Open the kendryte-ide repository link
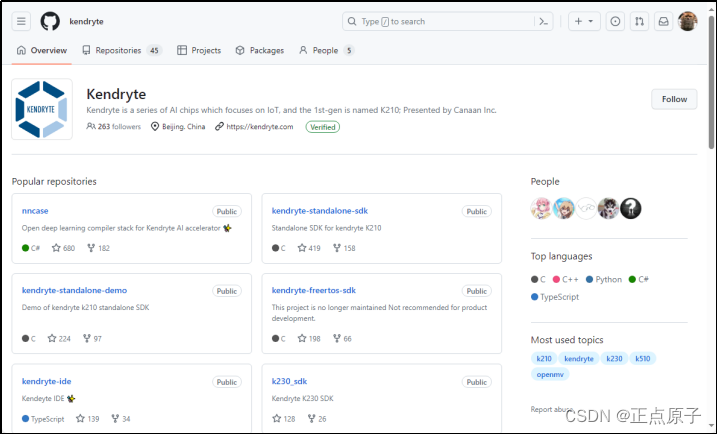 tap(47, 381)
